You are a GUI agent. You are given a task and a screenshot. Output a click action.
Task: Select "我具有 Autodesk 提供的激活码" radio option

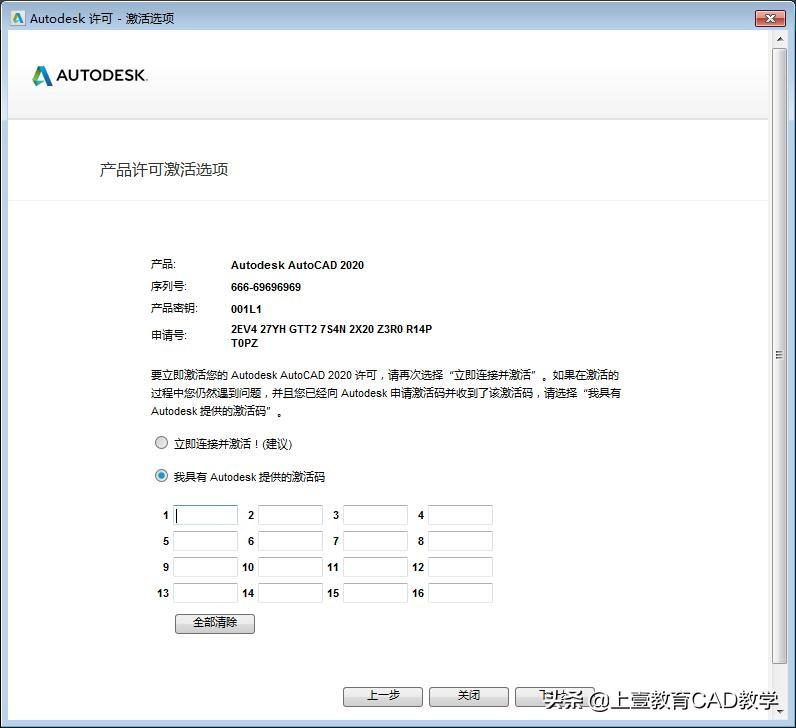pos(161,476)
